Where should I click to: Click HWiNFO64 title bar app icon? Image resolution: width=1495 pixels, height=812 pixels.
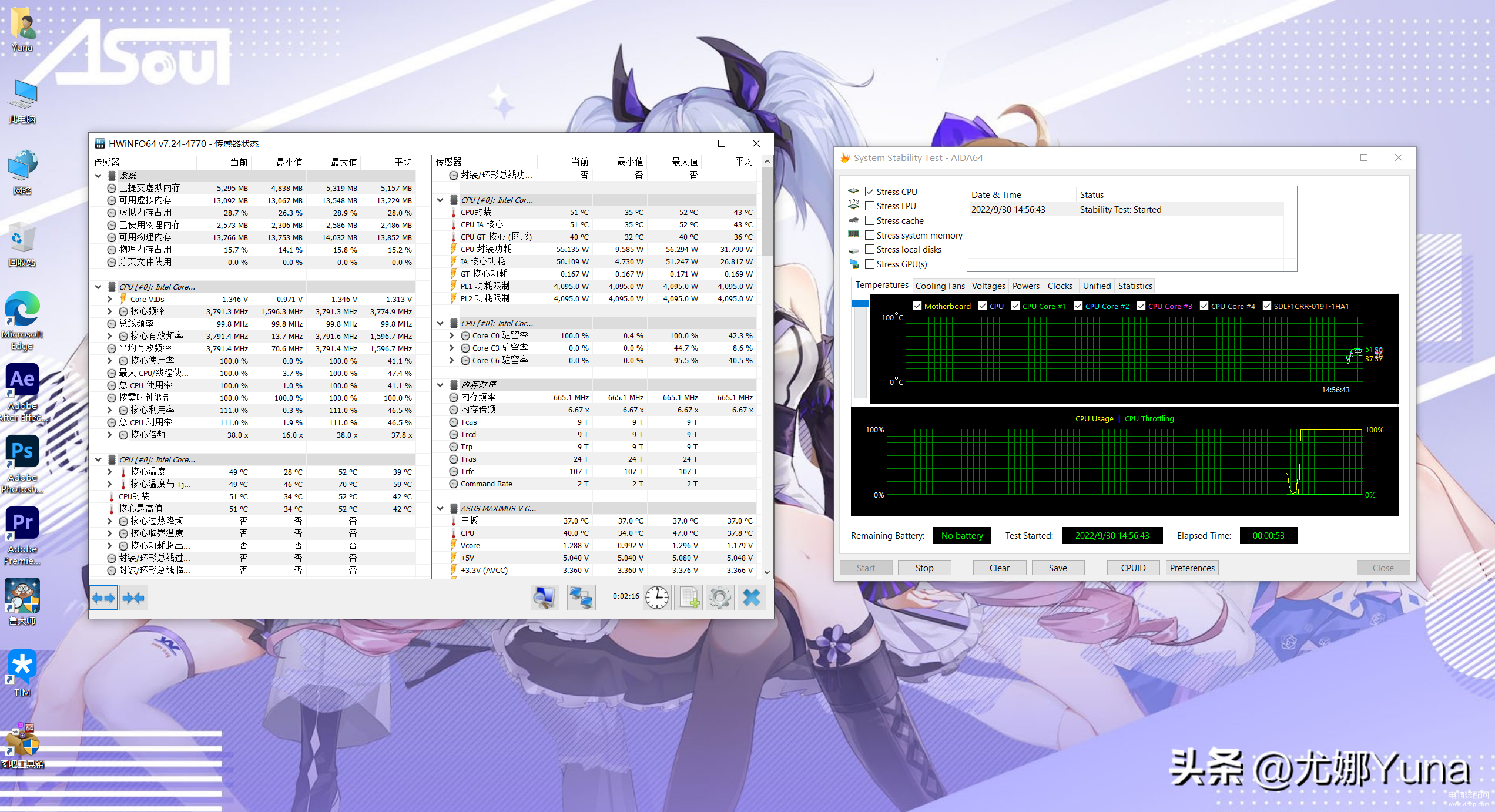pyautogui.click(x=100, y=143)
